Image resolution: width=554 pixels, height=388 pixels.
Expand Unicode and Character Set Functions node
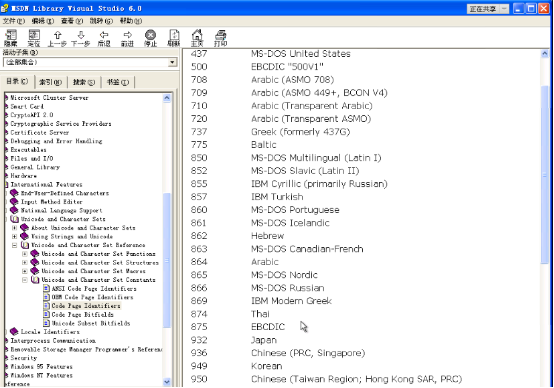(x=24, y=254)
